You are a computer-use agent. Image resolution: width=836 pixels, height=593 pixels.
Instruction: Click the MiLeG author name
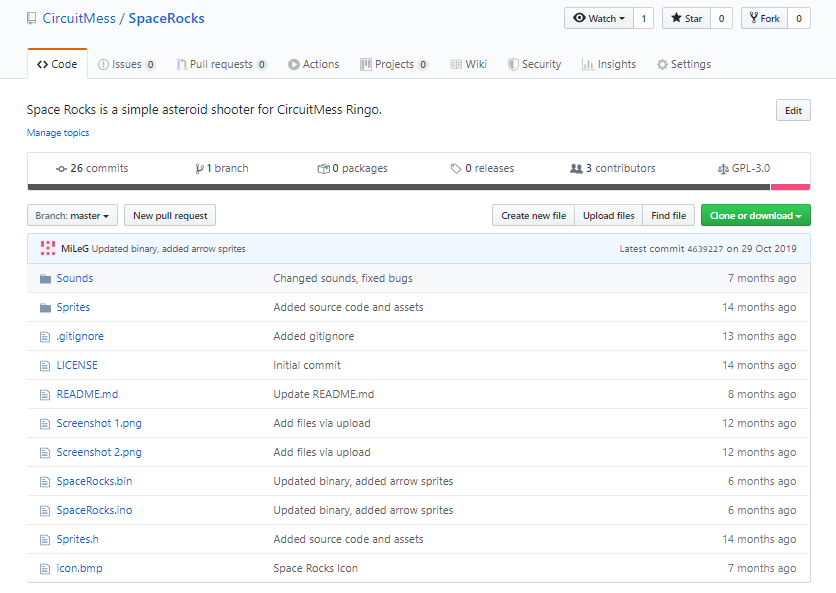point(75,249)
